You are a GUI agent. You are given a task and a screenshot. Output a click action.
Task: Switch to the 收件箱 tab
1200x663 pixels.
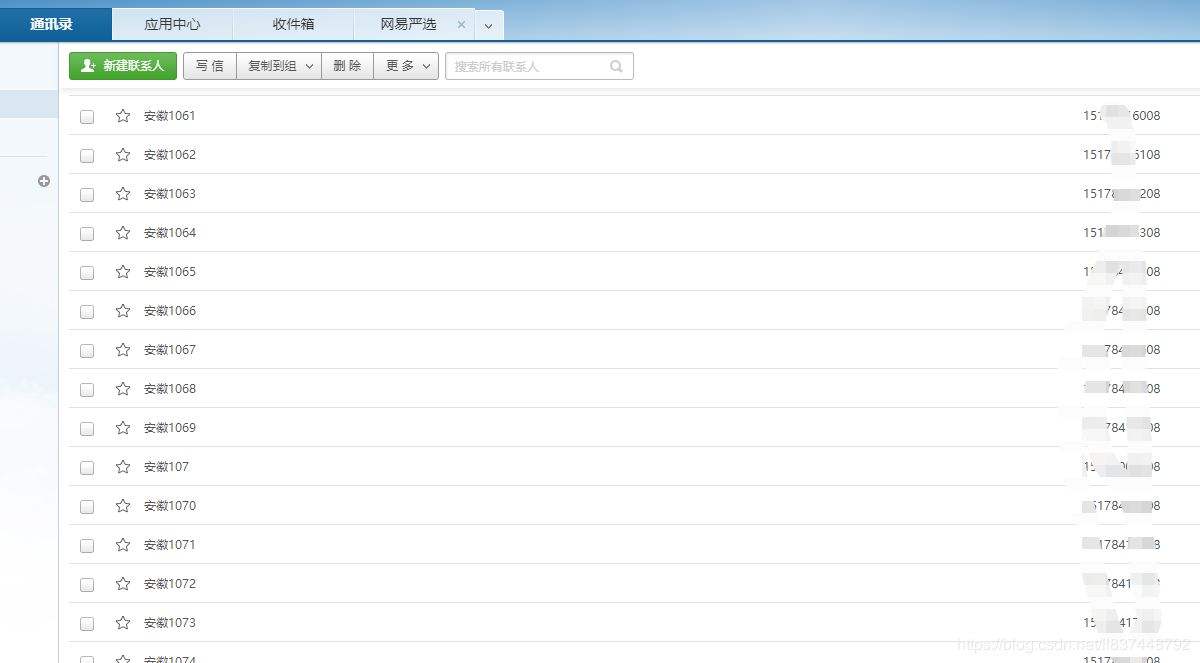293,24
